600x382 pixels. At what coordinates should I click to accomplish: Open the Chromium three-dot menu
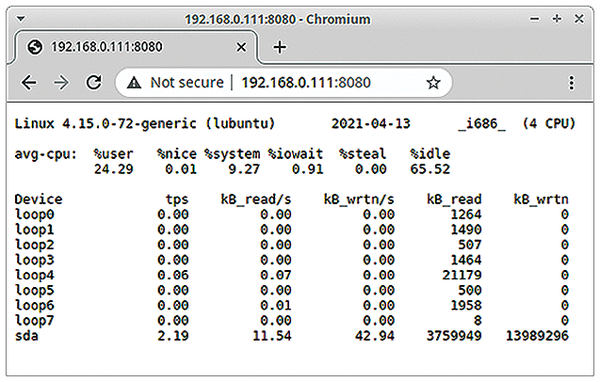click(x=571, y=83)
